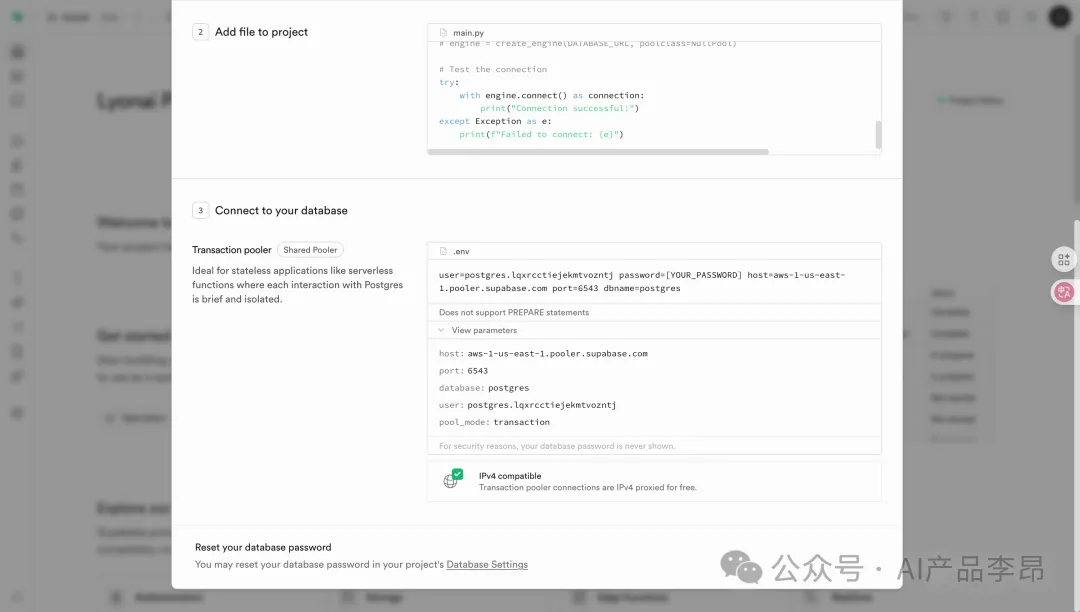This screenshot has width=1080, height=612.
Task: Click the step 3 number badge
Action: 201,211
